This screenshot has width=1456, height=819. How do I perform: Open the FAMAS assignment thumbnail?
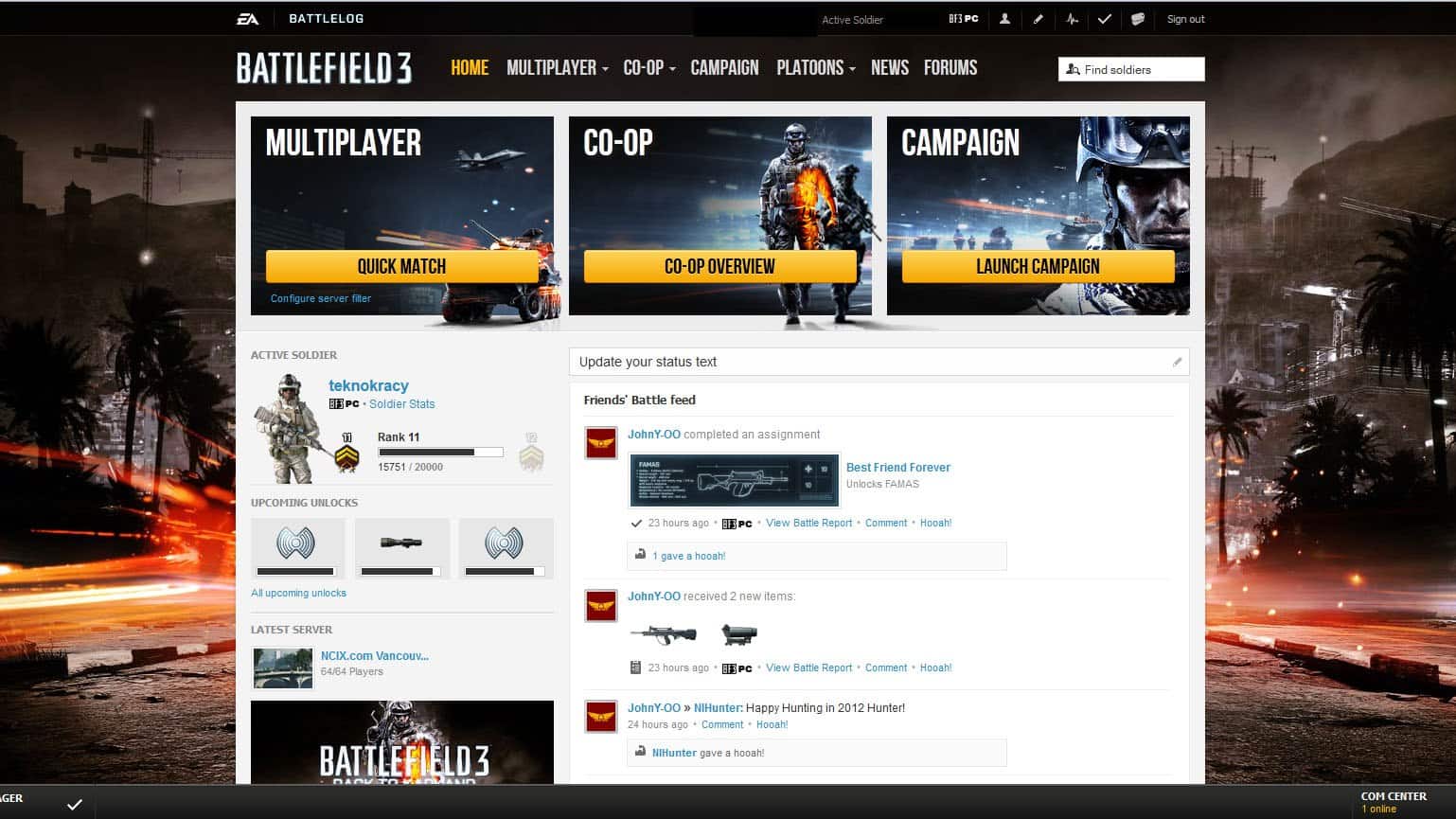click(734, 481)
